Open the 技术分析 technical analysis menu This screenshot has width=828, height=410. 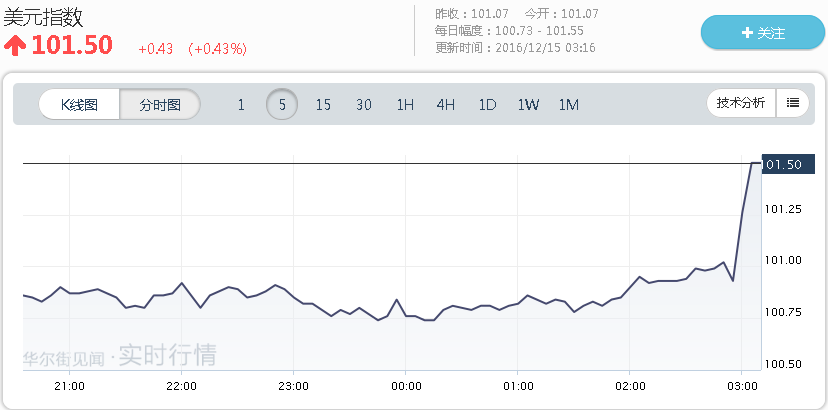(x=741, y=102)
